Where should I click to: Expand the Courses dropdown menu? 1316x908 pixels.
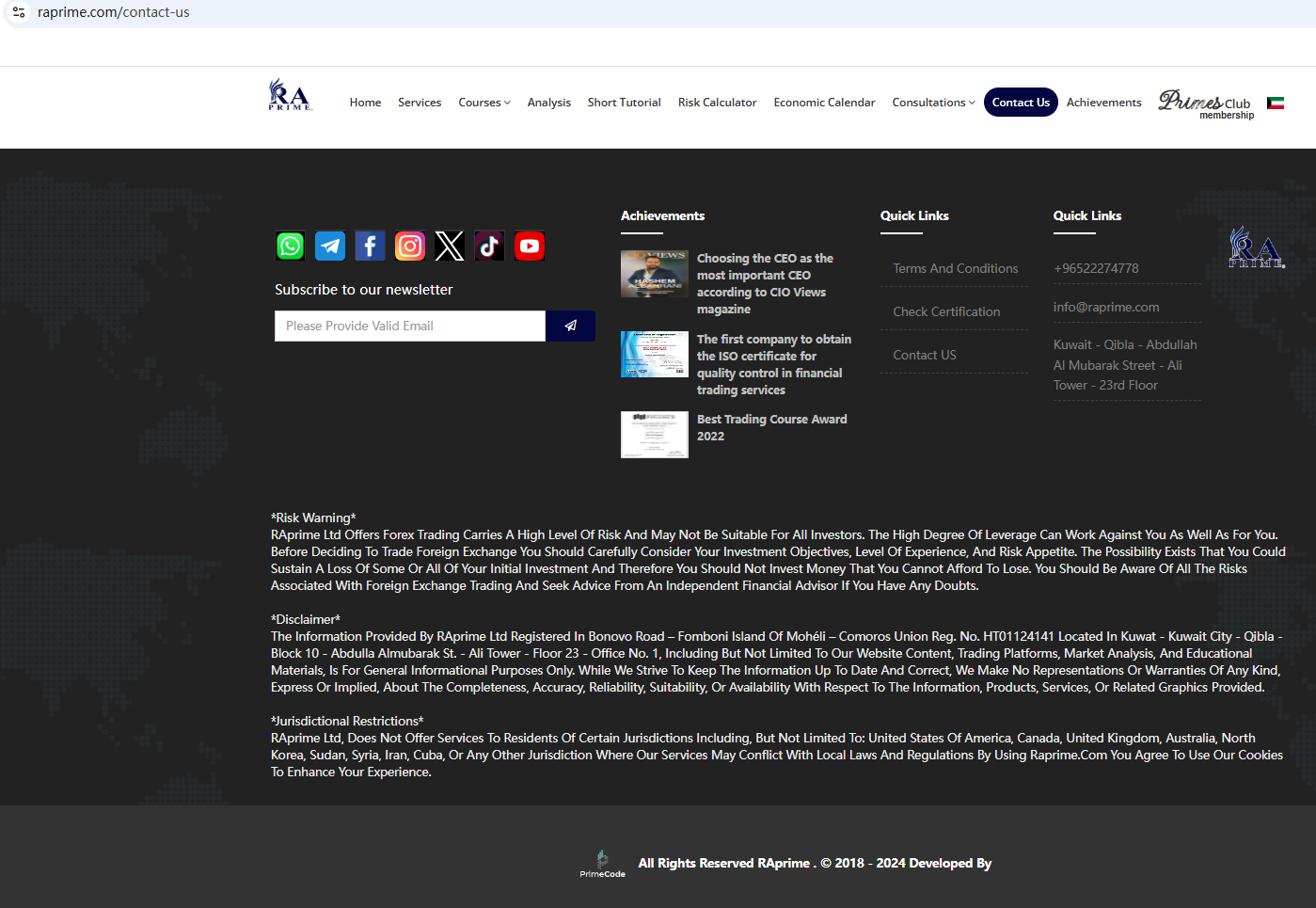click(484, 103)
